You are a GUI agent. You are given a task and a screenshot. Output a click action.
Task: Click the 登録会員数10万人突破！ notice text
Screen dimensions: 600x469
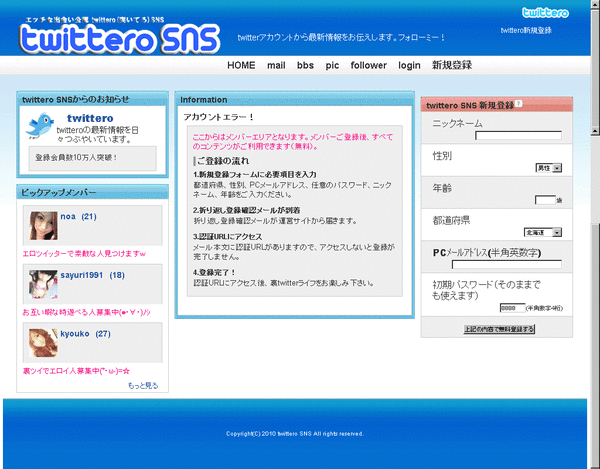click(76, 158)
